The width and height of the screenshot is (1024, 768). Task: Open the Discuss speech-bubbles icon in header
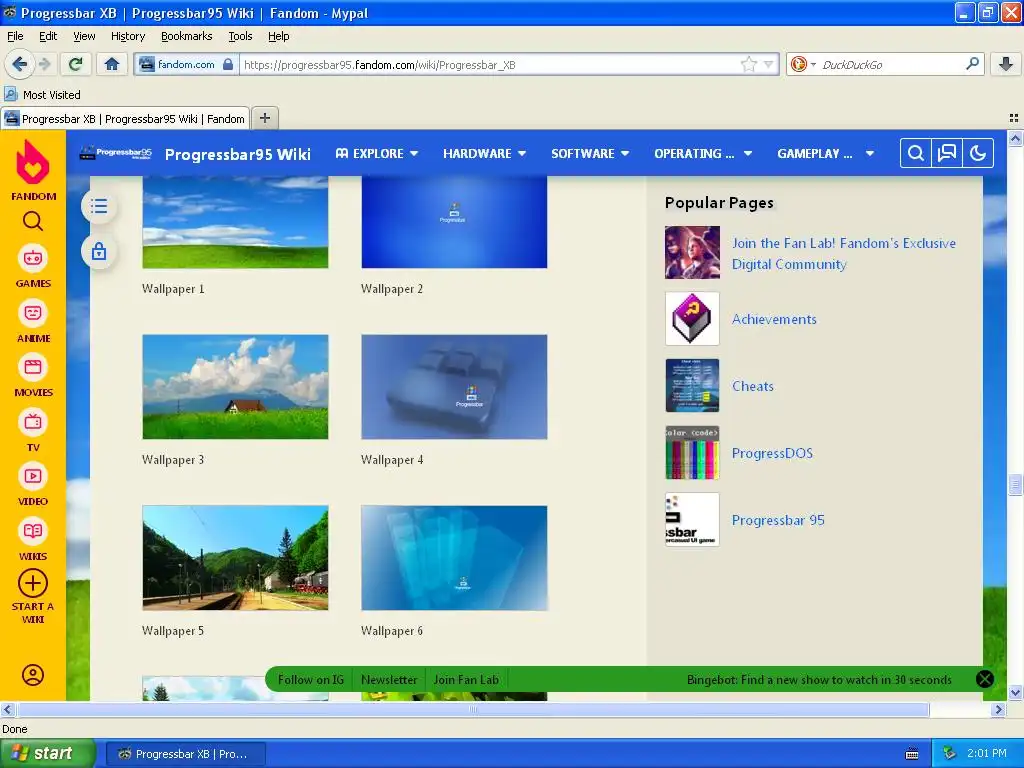click(946, 153)
